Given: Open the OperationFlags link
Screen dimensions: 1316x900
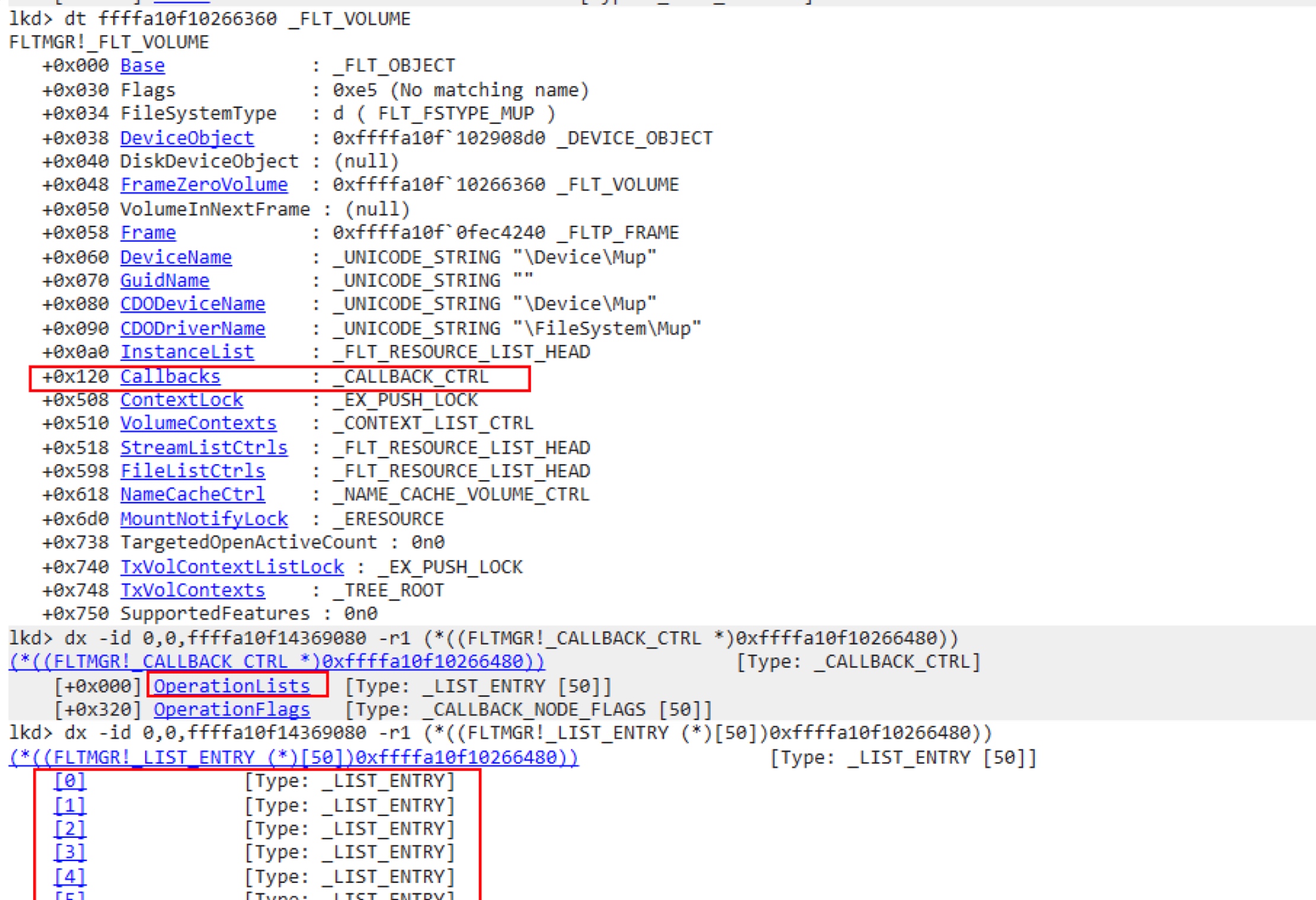Looking at the screenshot, I should (x=232, y=709).
